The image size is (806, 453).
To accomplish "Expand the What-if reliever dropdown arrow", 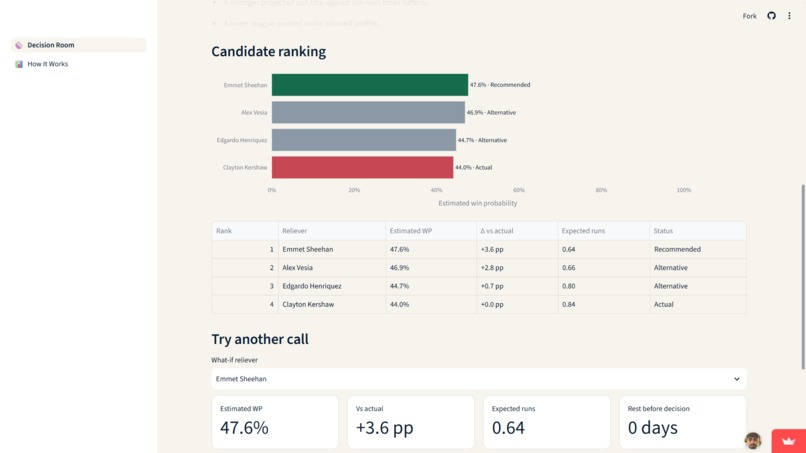I will tap(737, 379).
